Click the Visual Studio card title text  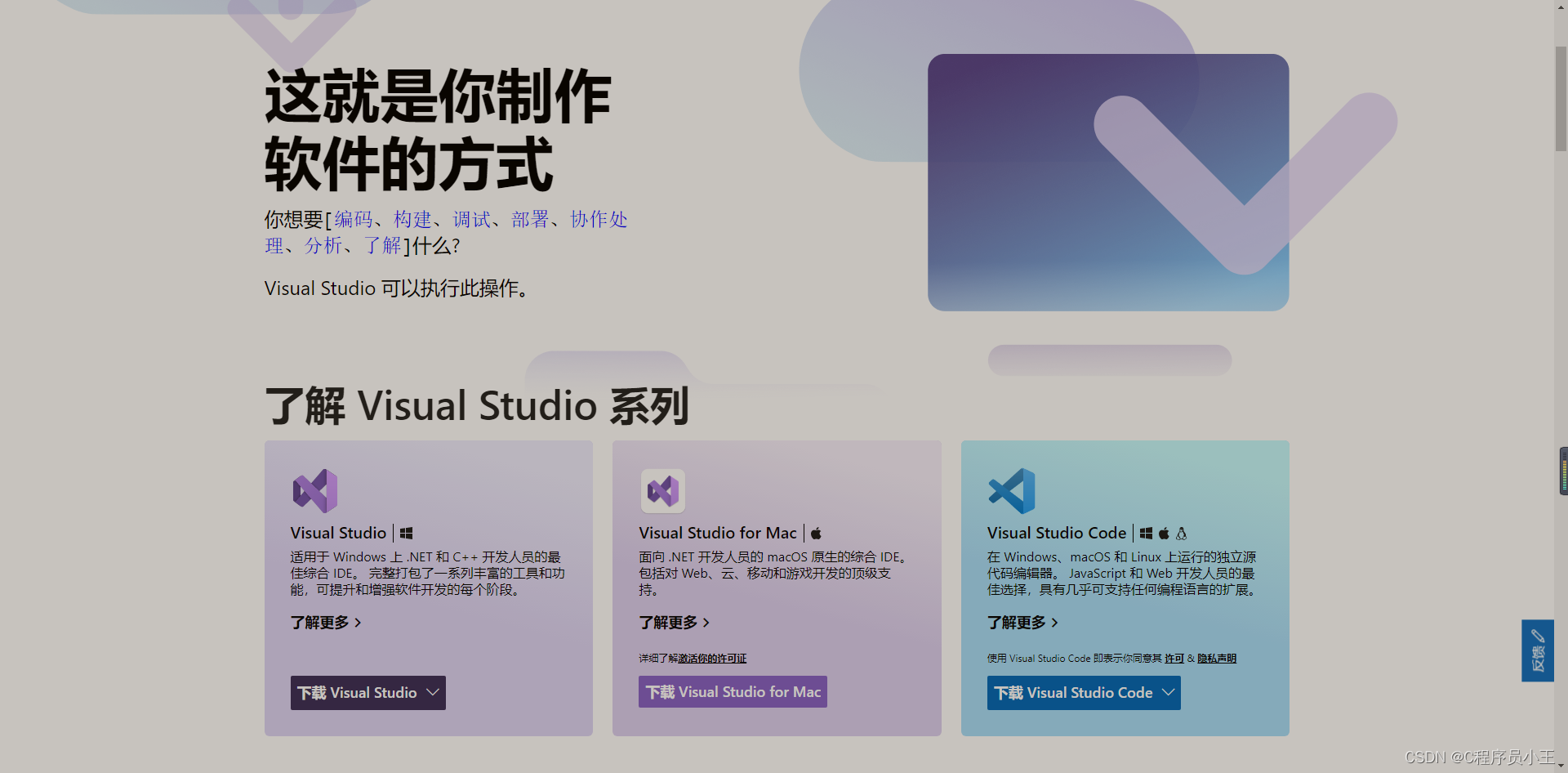[x=338, y=533]
